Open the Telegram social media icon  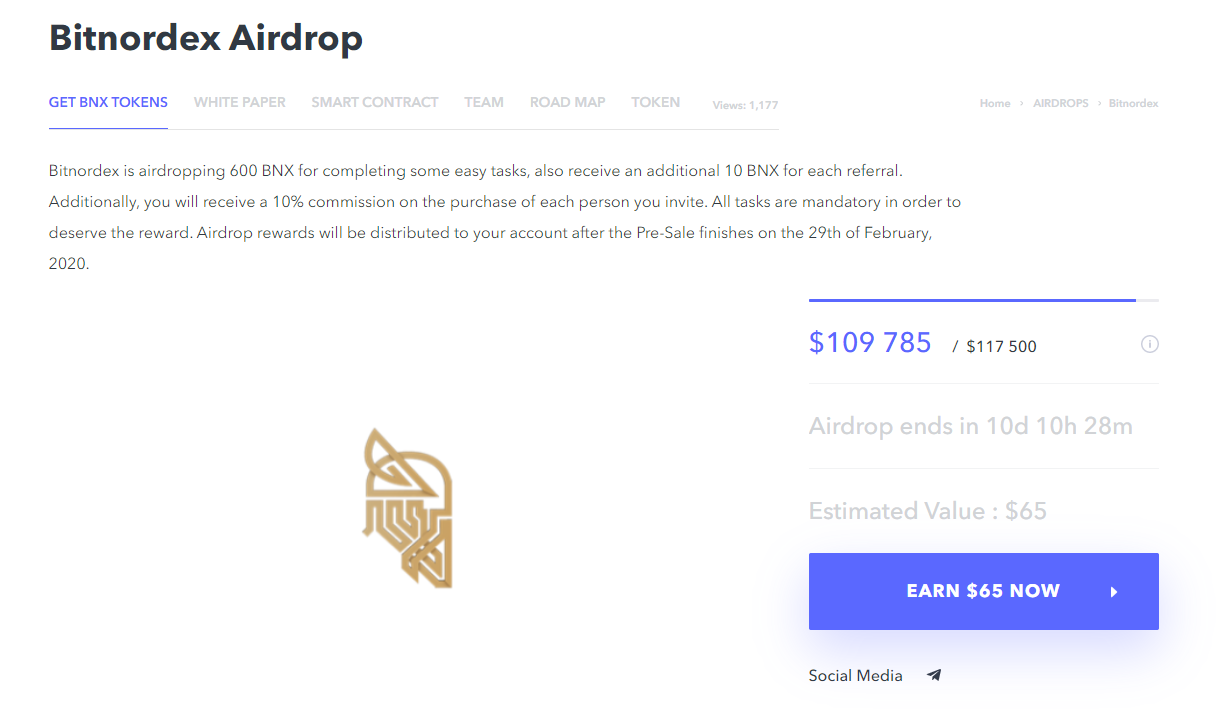934,675
